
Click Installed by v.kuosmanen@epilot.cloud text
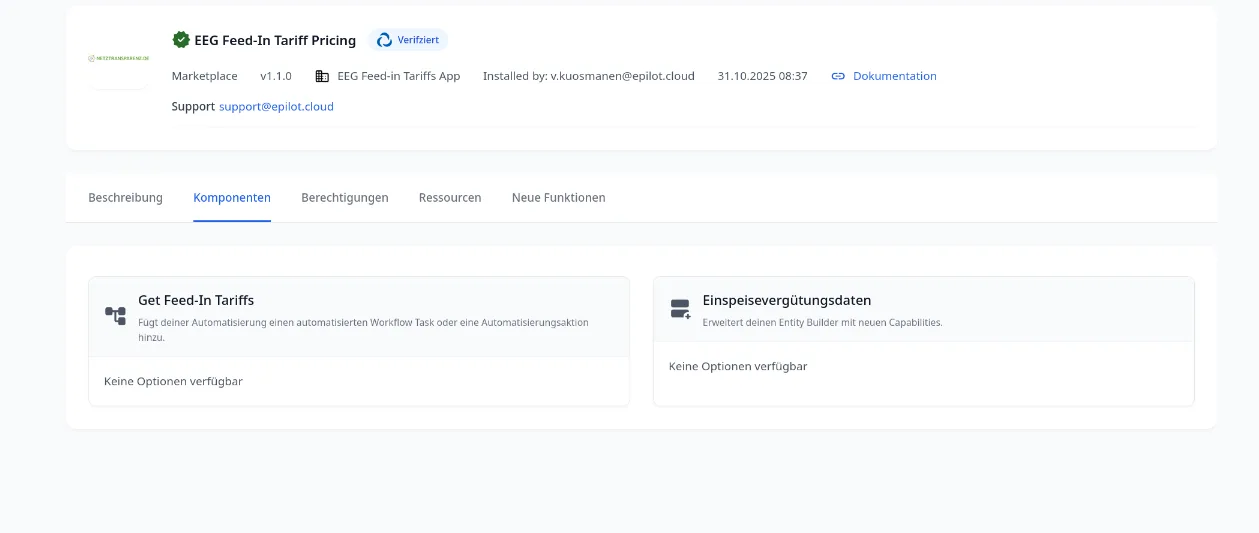coord(589,76)
